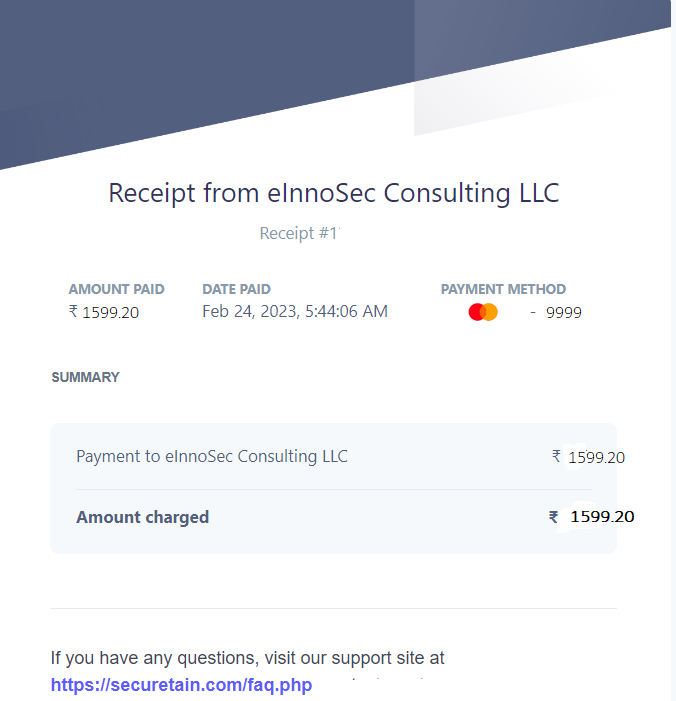Click the card ending digits 9999

click(x=563, y=312)
